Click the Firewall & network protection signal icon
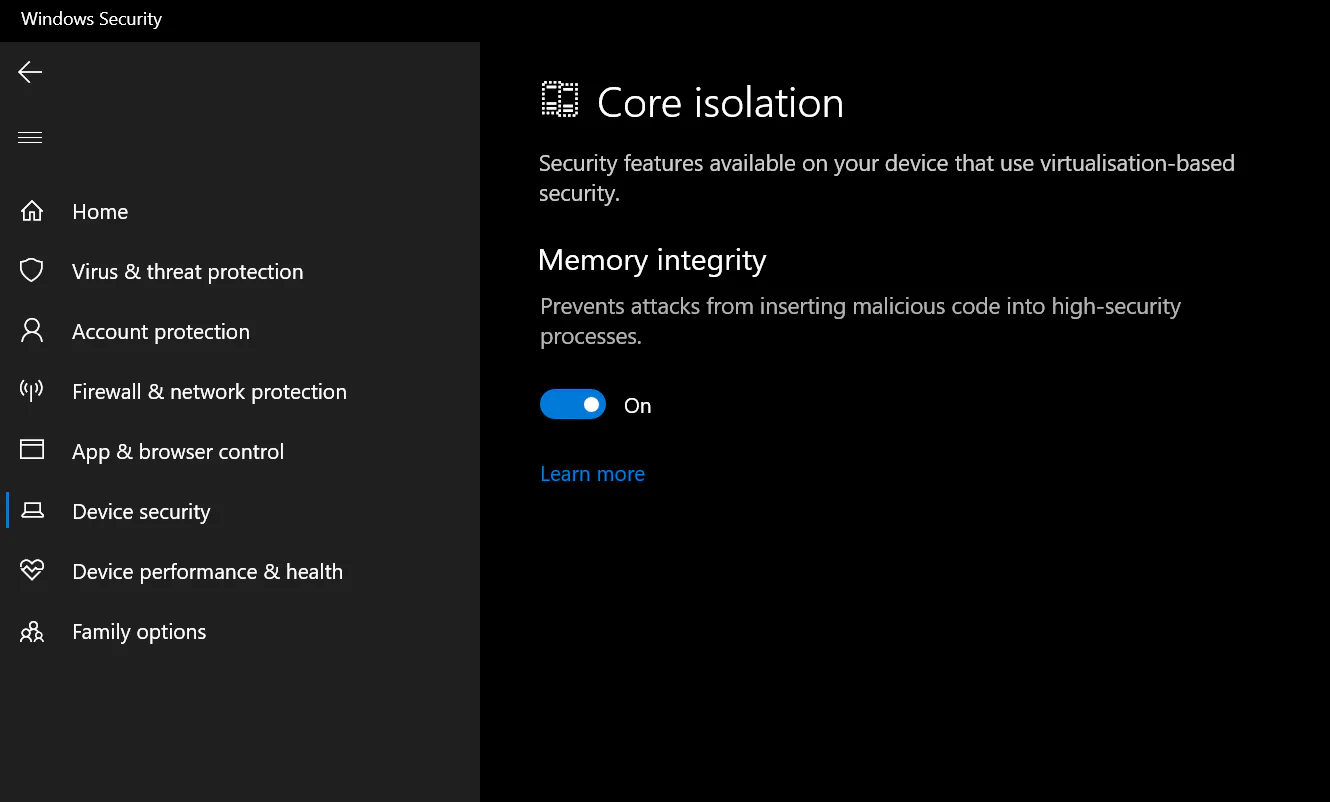The image size is (1330, 802). (x=31, y=390)
